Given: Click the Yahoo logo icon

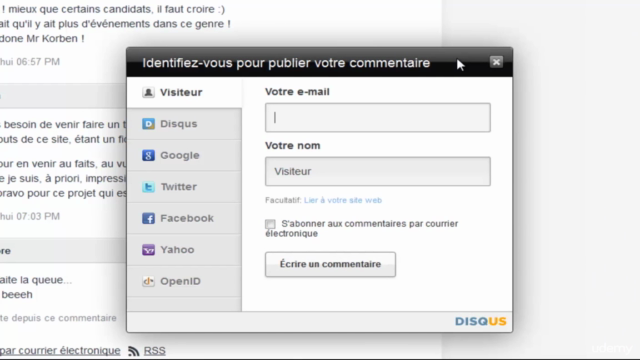Looking at the screenshot, I should coord(148,250).
